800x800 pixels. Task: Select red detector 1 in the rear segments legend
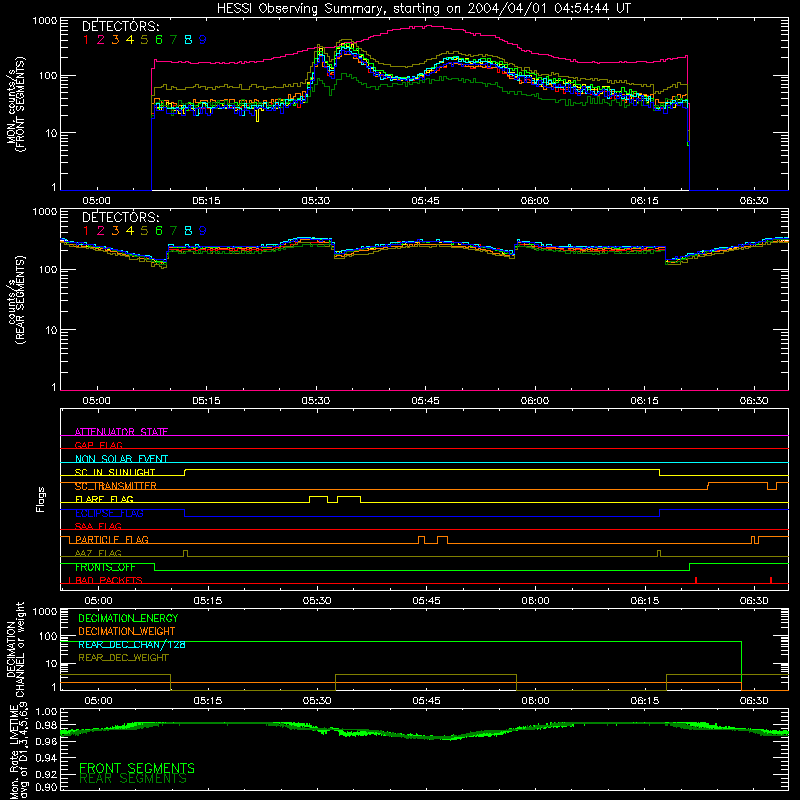tap(86, 231)
